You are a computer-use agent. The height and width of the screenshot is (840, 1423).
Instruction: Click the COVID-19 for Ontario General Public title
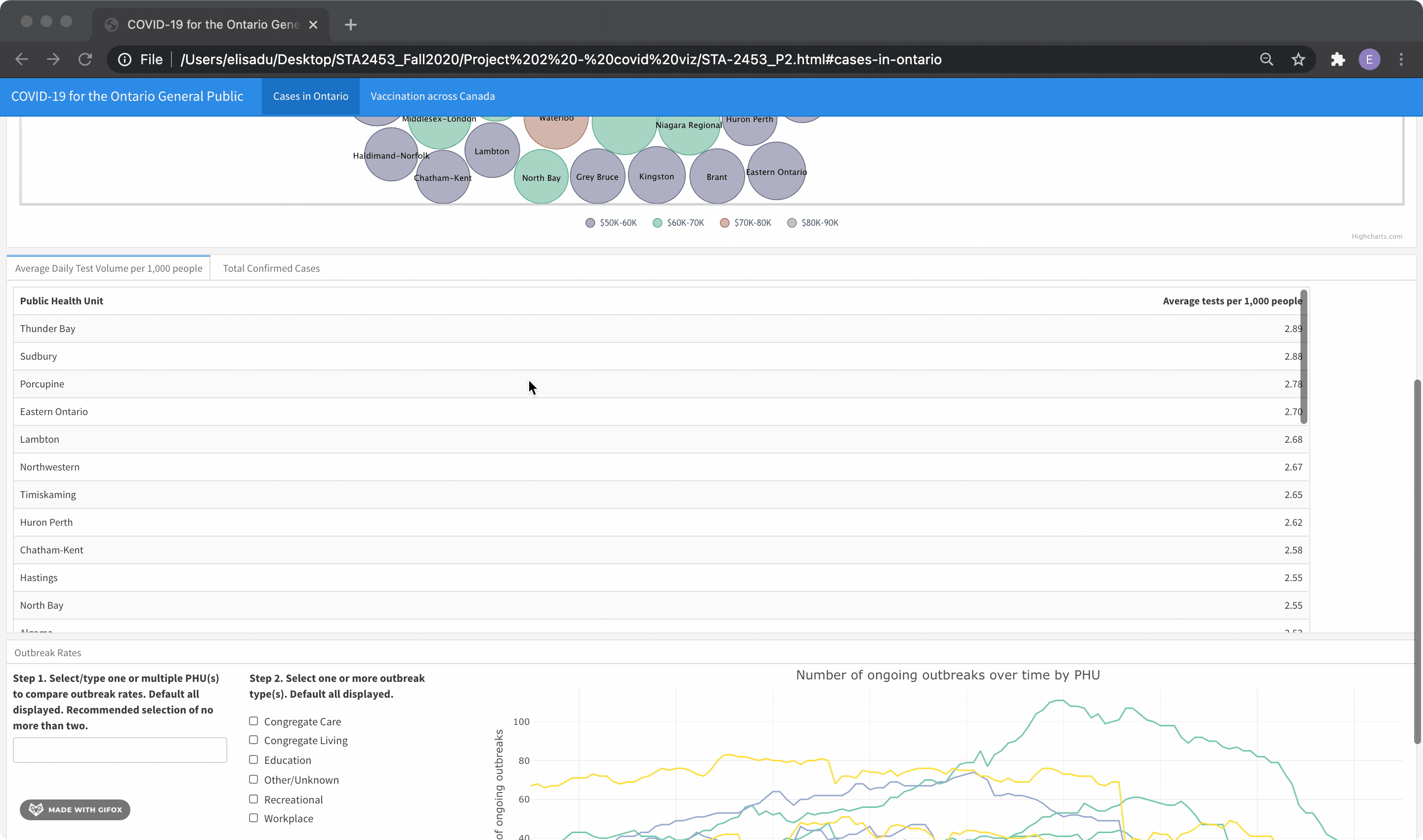127,96
